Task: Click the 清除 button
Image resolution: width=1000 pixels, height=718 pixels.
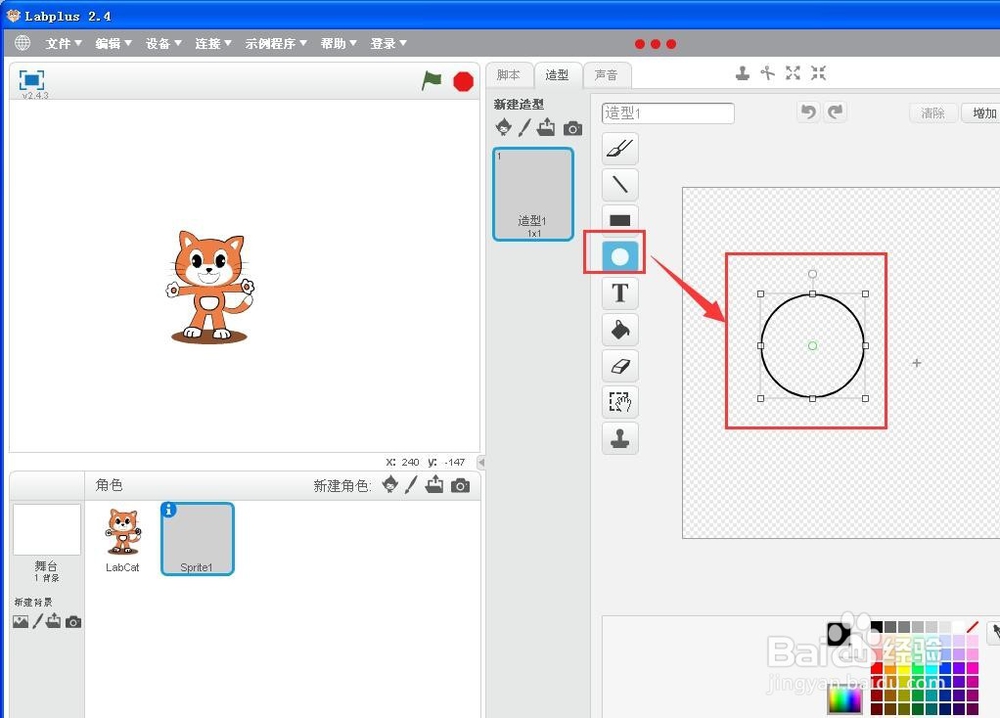Action: [933, 113]
